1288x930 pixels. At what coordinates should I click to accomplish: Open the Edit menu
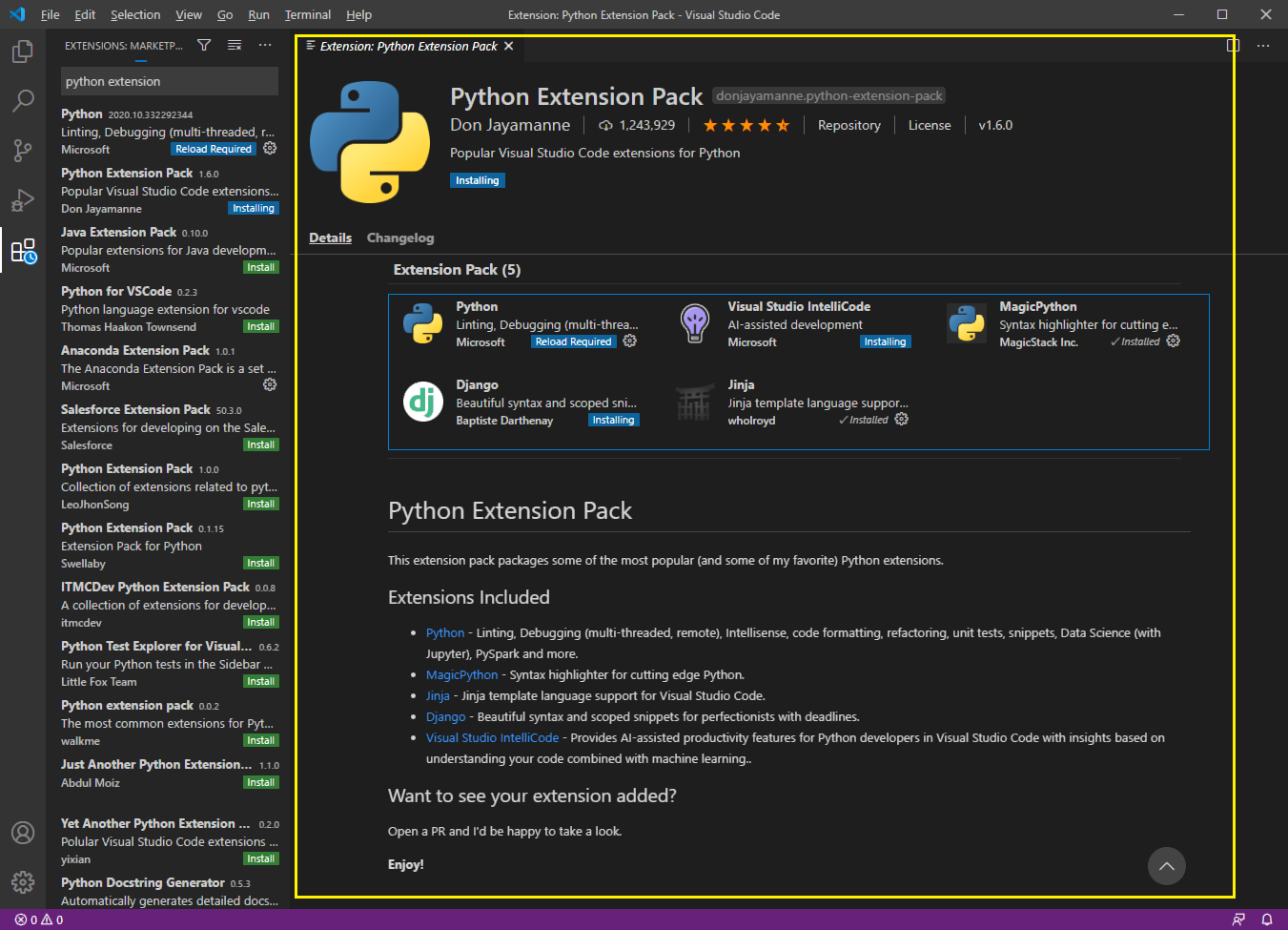click(85, 14)
